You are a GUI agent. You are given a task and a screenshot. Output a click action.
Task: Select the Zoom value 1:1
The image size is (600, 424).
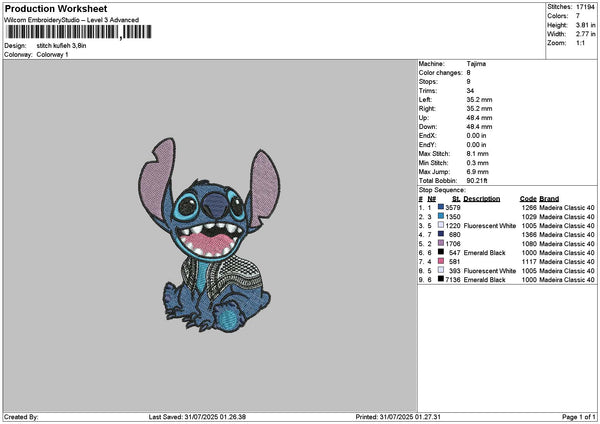pyautogui.click(x=580, y=43)
